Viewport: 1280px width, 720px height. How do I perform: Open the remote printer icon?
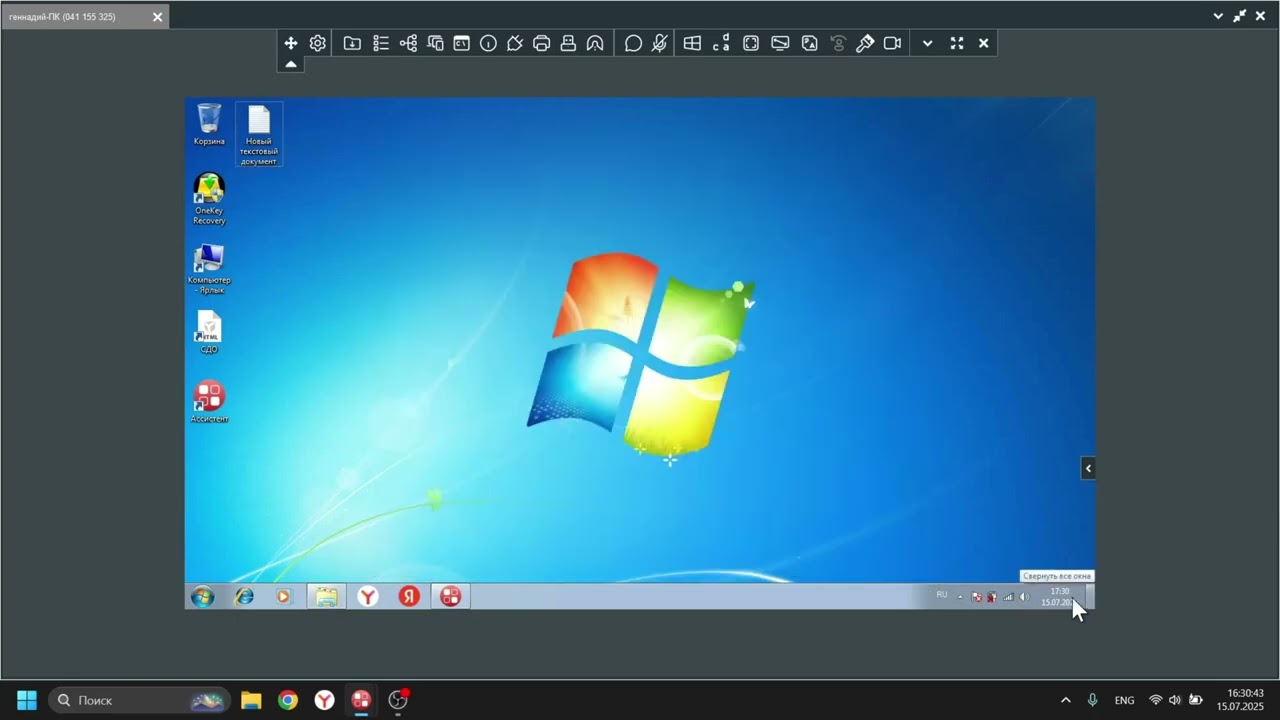pos(541,43)
